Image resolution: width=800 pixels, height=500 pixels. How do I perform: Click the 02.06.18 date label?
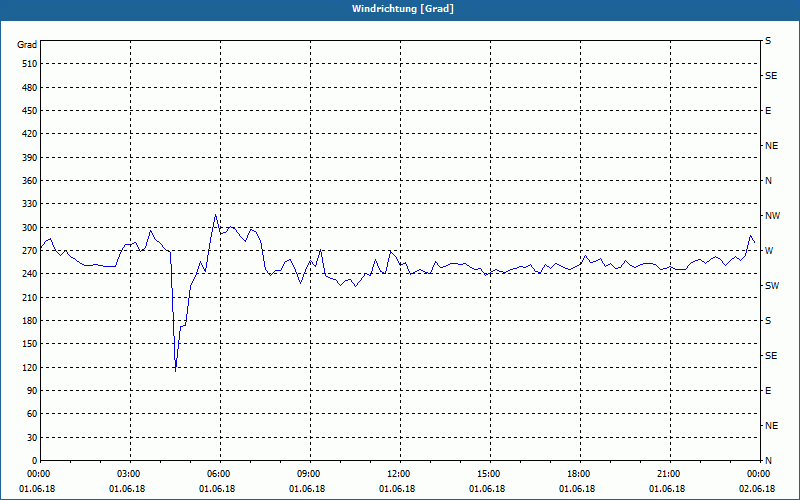pos(757,489)
